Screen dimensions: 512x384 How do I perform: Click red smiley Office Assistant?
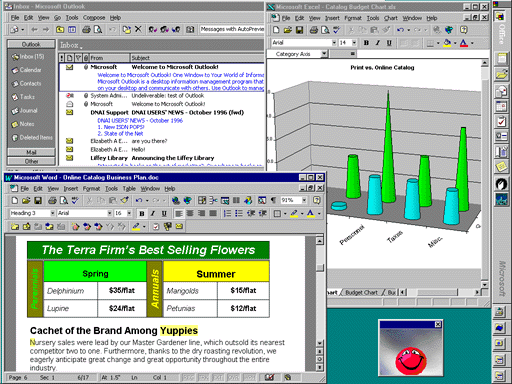411,361
